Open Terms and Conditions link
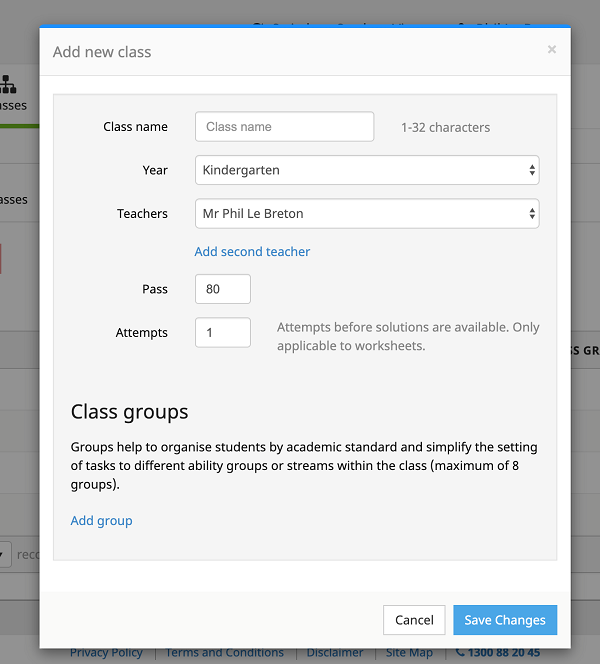 224,653
